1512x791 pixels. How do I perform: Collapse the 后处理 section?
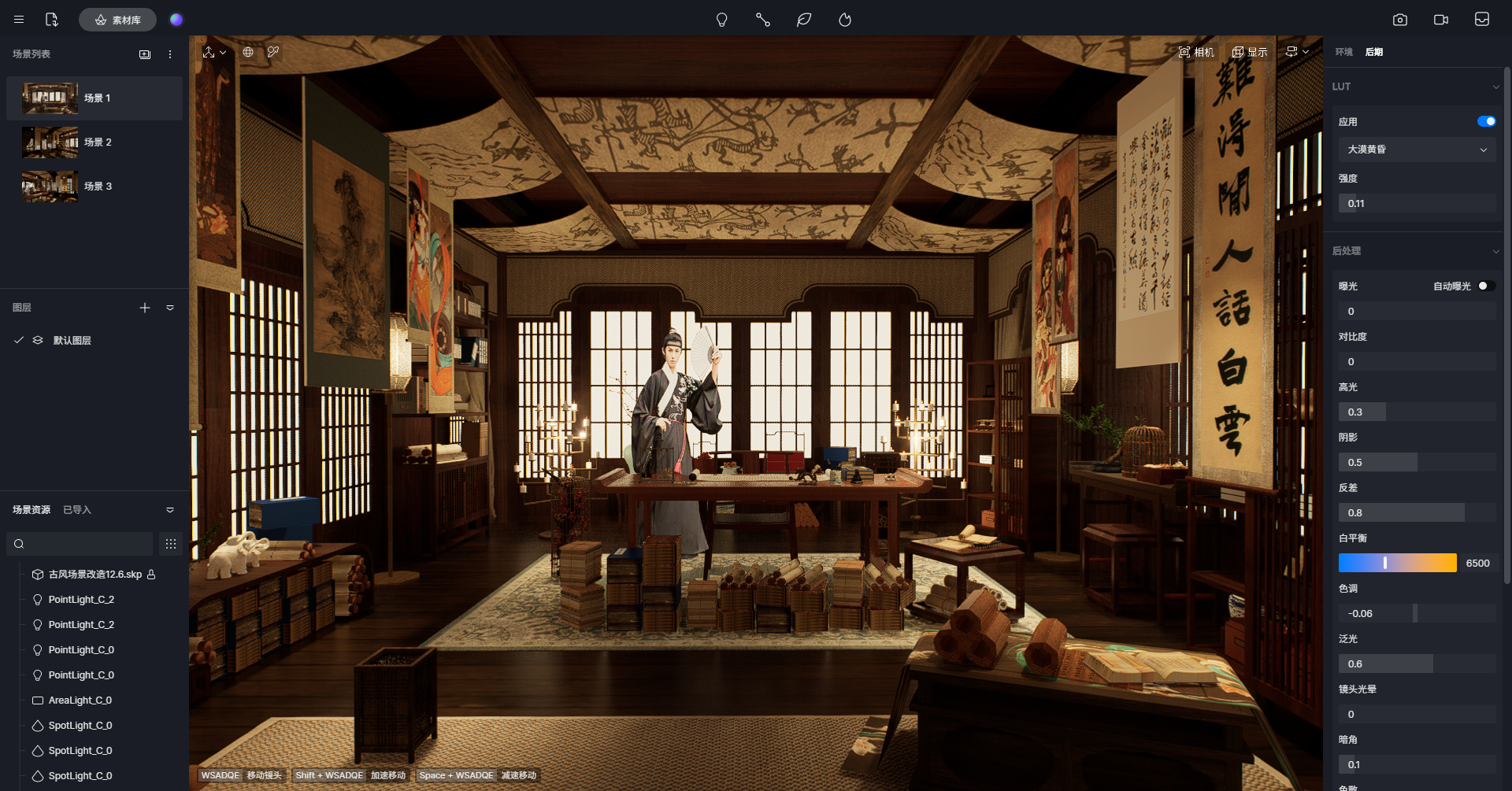point(1495,251)
